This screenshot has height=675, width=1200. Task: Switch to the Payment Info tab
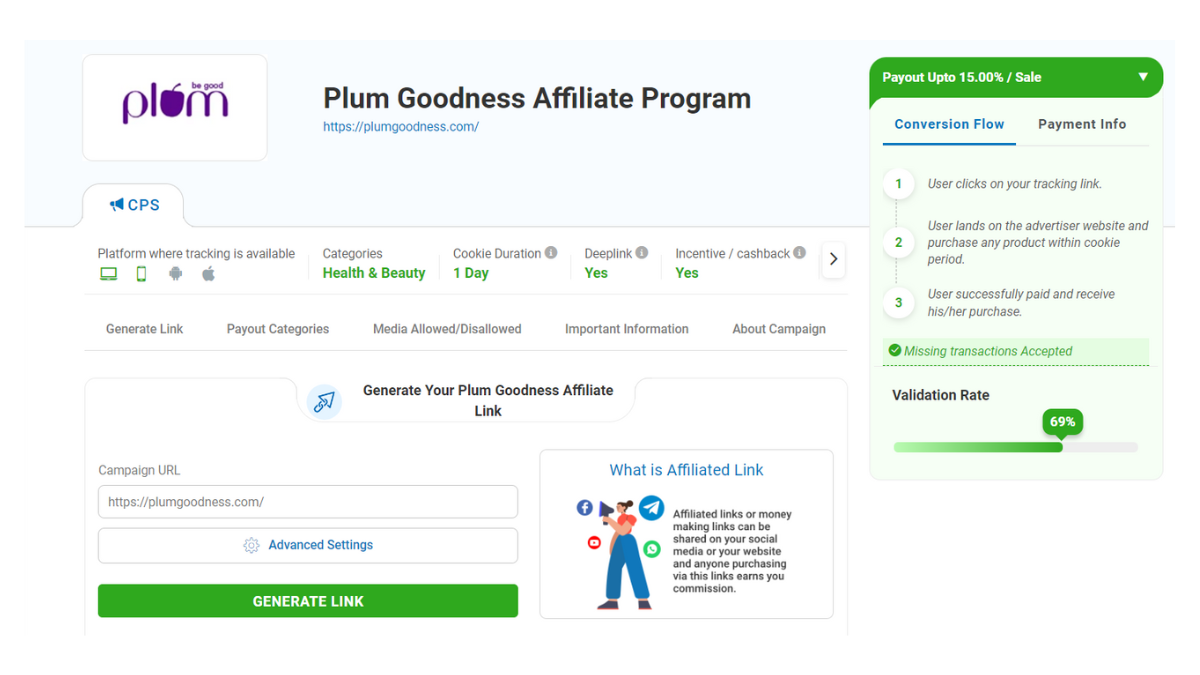(x=1082, y=124)
